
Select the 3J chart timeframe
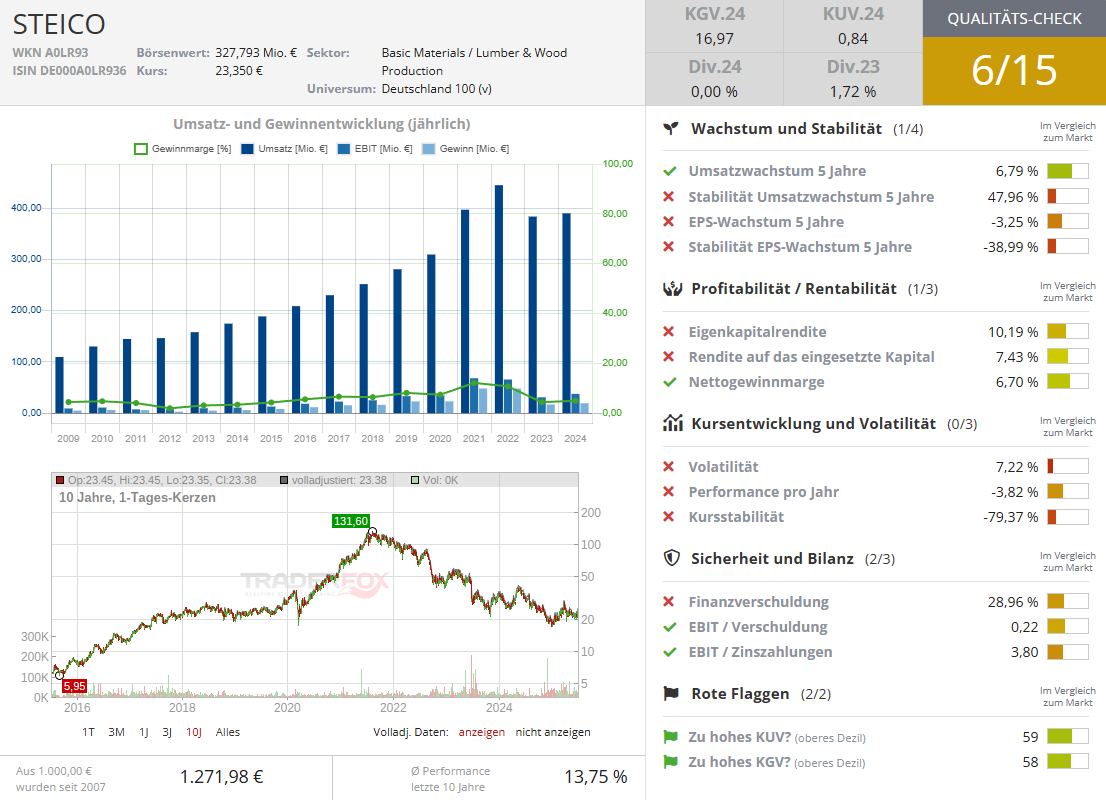click(167, 732)
